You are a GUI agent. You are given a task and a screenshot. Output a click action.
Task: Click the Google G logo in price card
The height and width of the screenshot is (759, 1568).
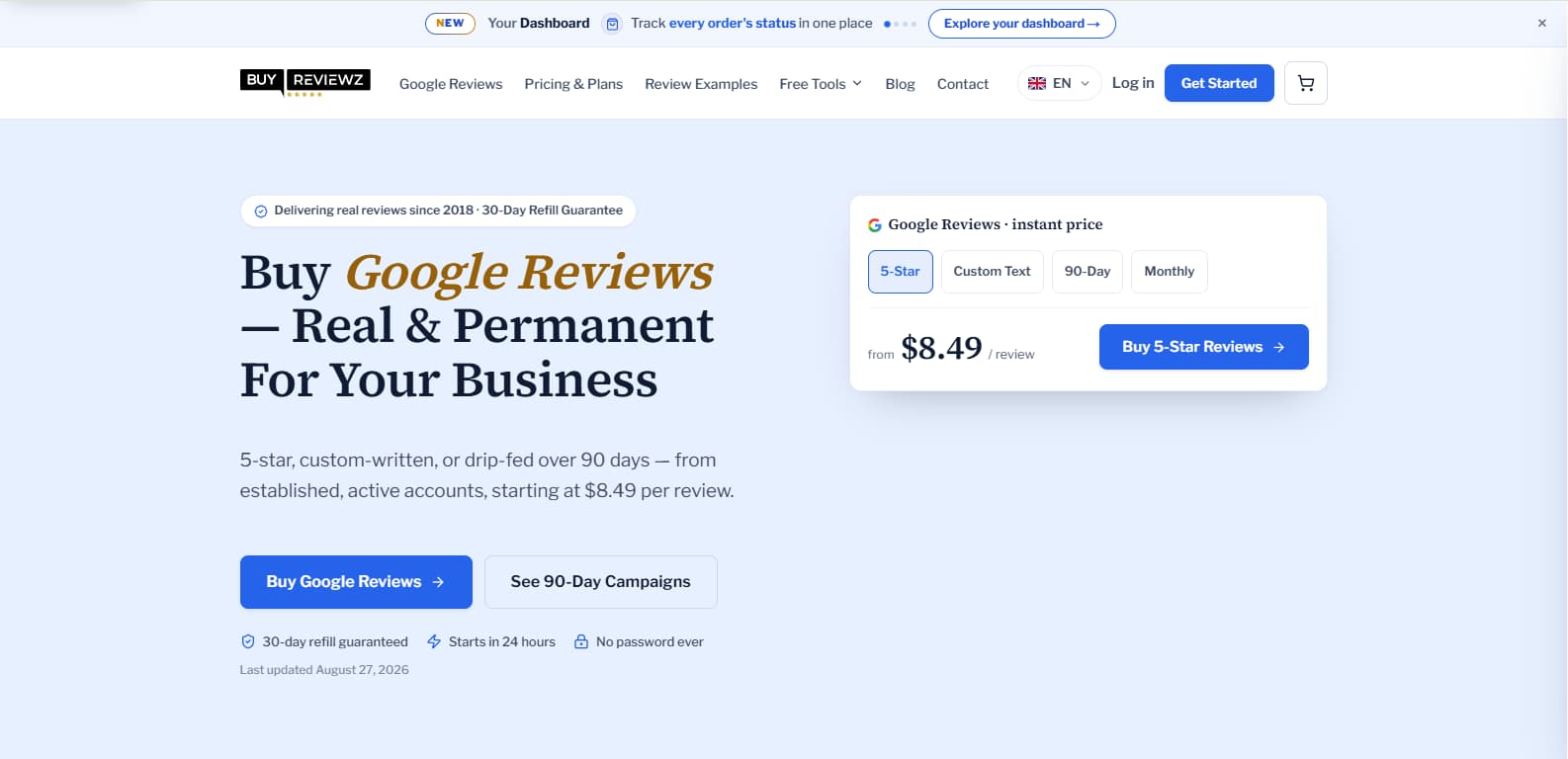coord(875,225)
